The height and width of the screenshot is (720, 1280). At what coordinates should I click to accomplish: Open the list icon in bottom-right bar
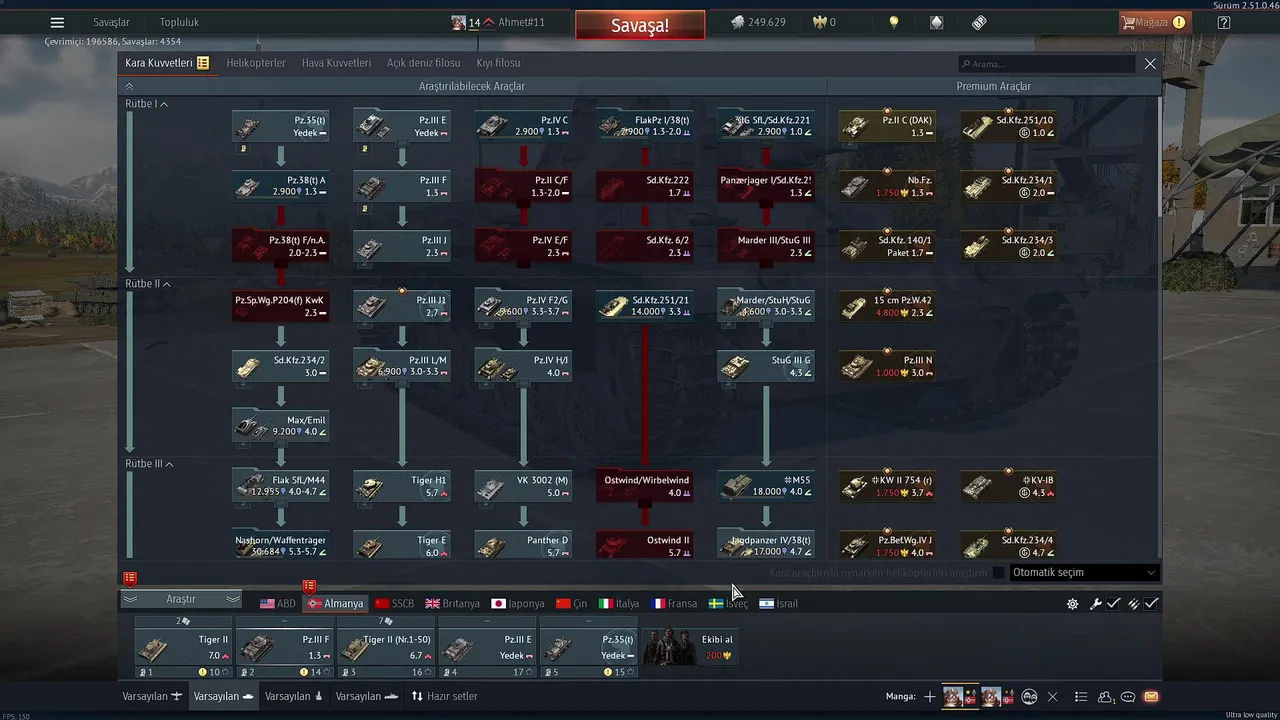point(1081,696)
